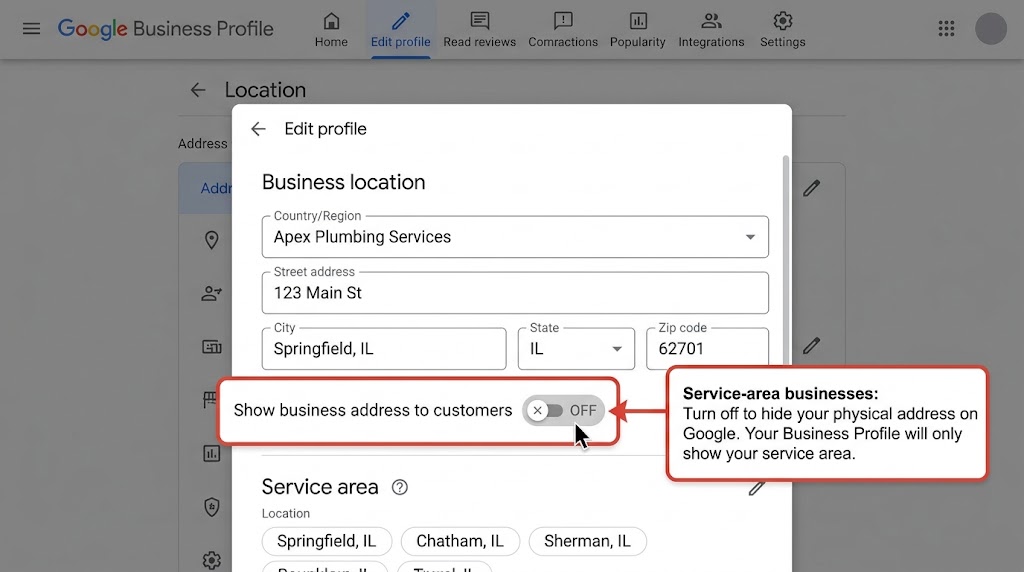This screenshot has height=572, width=1024.
Task: Open the Integrations tab
Action: [x=711, y=30]
